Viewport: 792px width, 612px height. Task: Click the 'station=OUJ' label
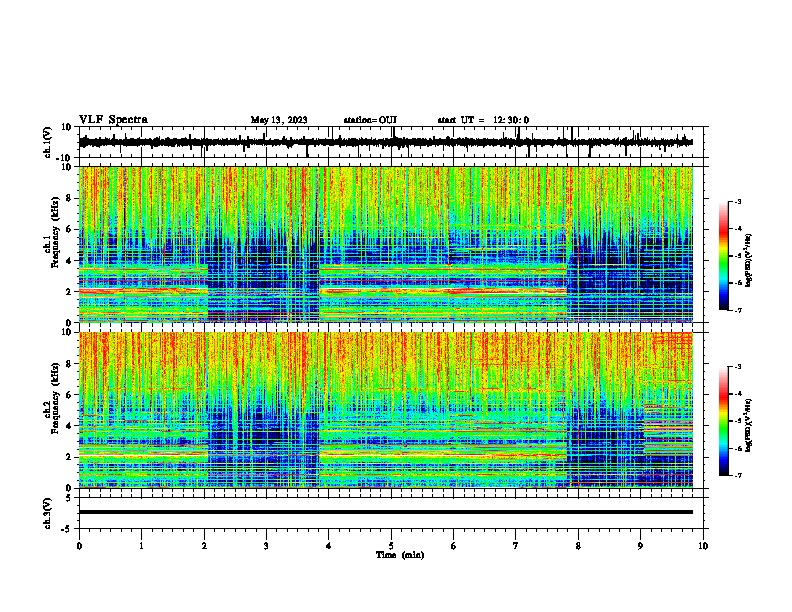click(370, 120)
